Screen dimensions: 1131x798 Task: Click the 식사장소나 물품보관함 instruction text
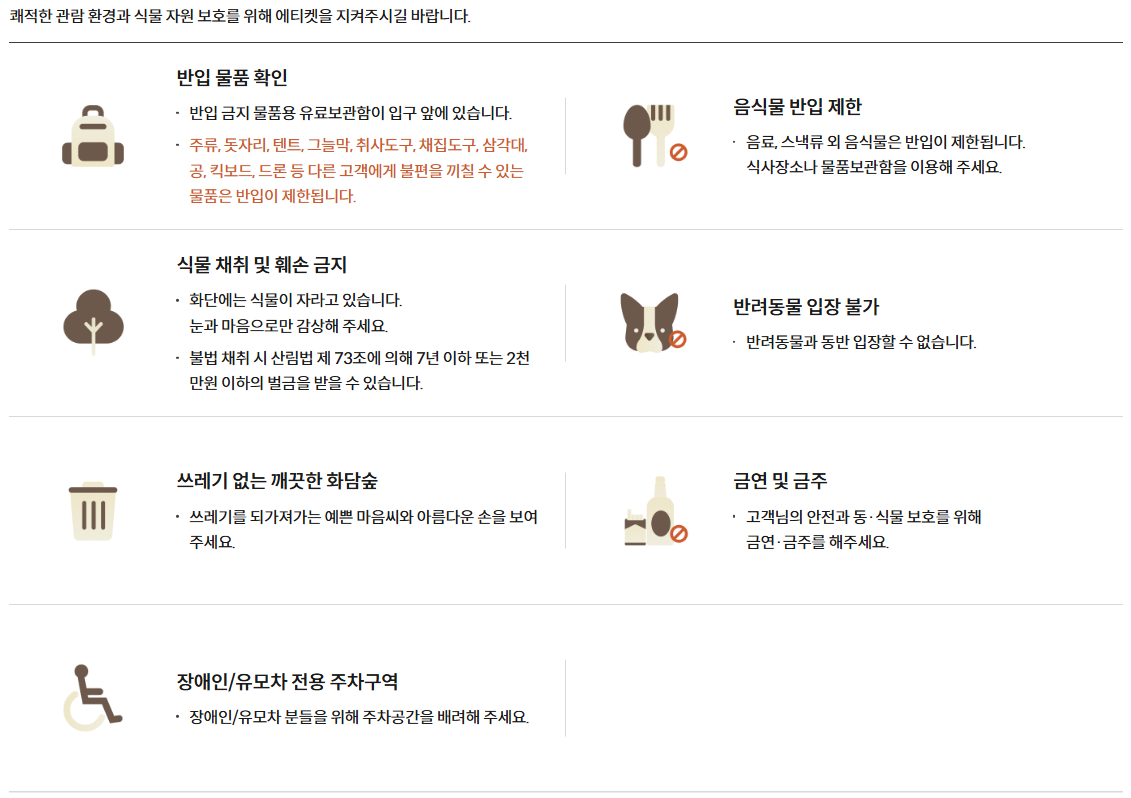tap(873, 167)
